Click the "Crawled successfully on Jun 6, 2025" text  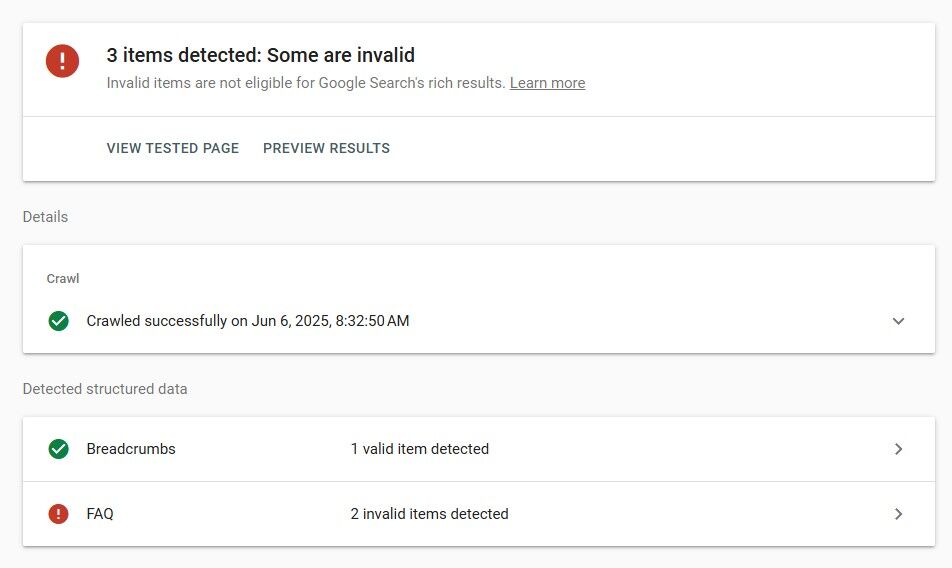pos(247,321)
